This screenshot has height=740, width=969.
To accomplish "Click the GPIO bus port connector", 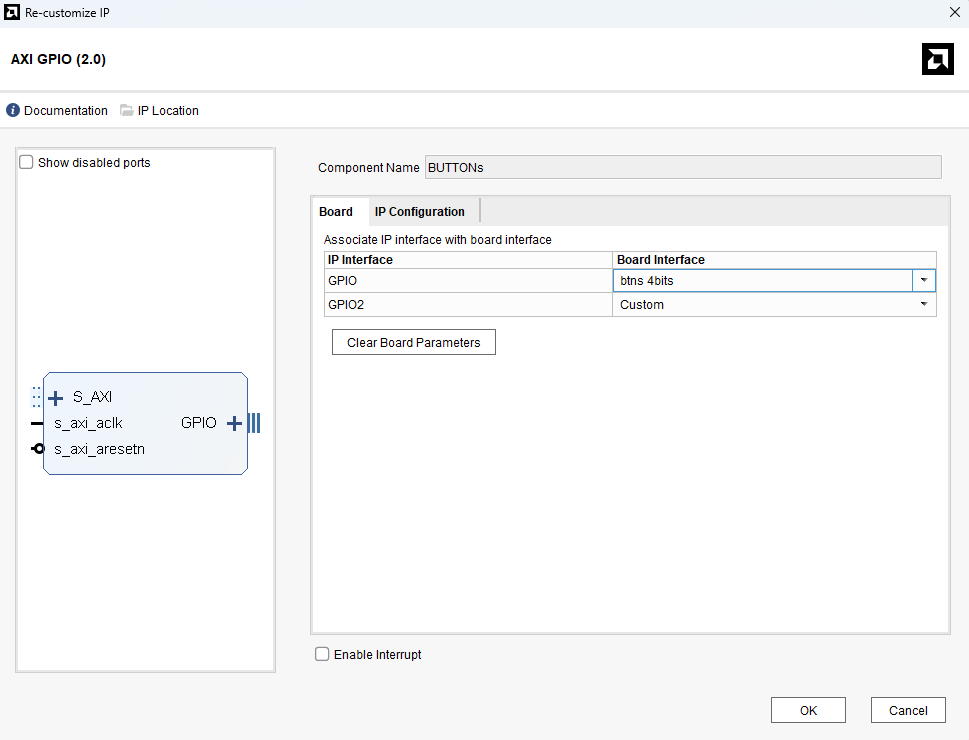I will tap(254, 424).
